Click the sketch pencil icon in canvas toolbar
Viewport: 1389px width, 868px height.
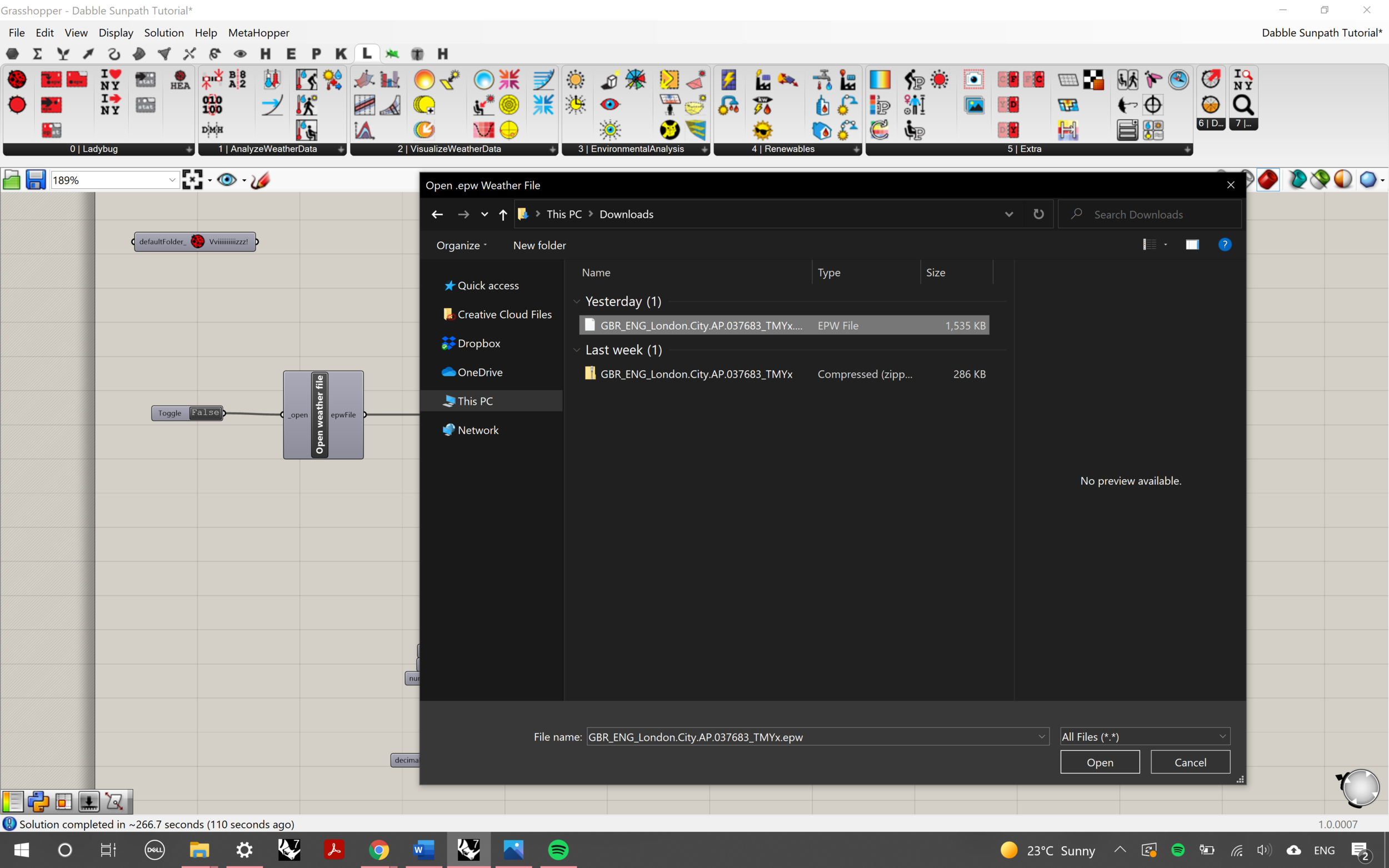(260, 180)
